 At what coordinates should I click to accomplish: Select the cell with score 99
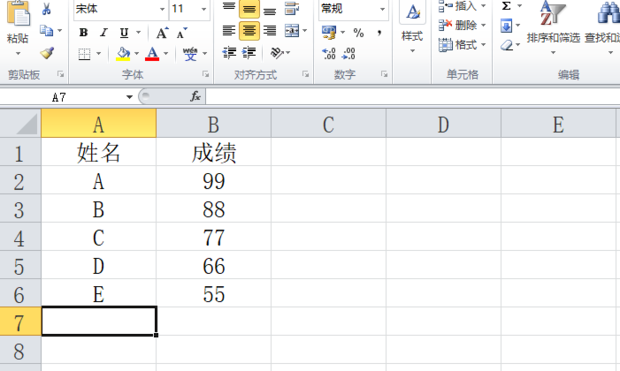click(x=214, y=180)
